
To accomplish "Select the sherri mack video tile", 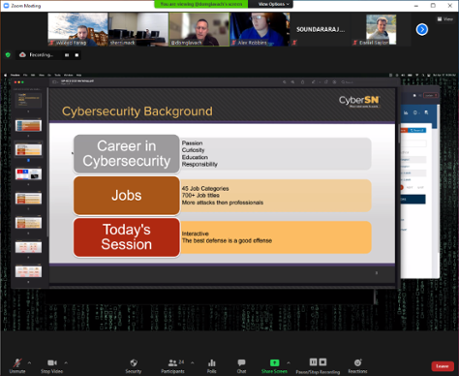I will [138, 29].
